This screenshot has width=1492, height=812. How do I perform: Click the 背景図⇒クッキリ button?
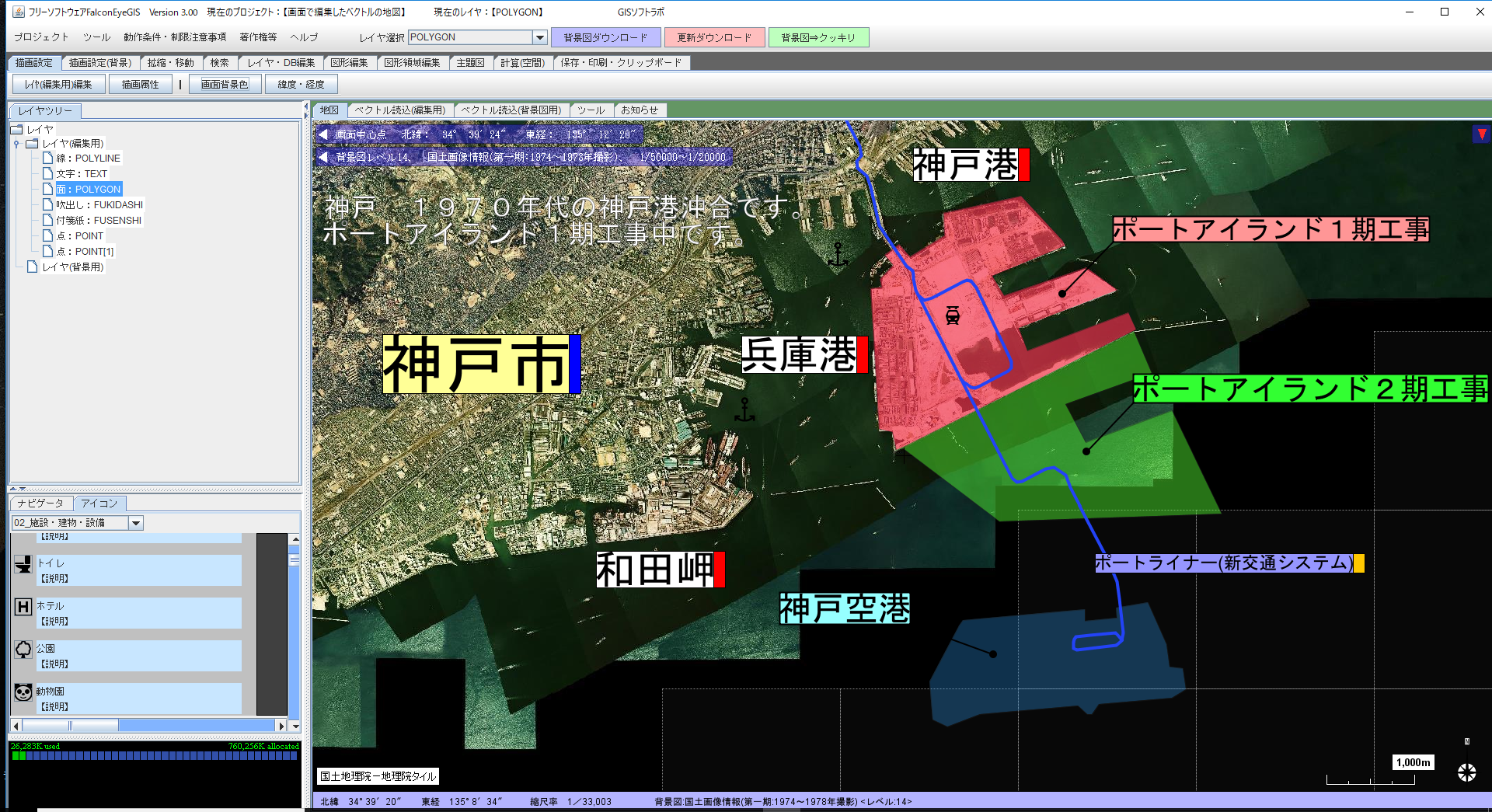[x=818, y=37]
